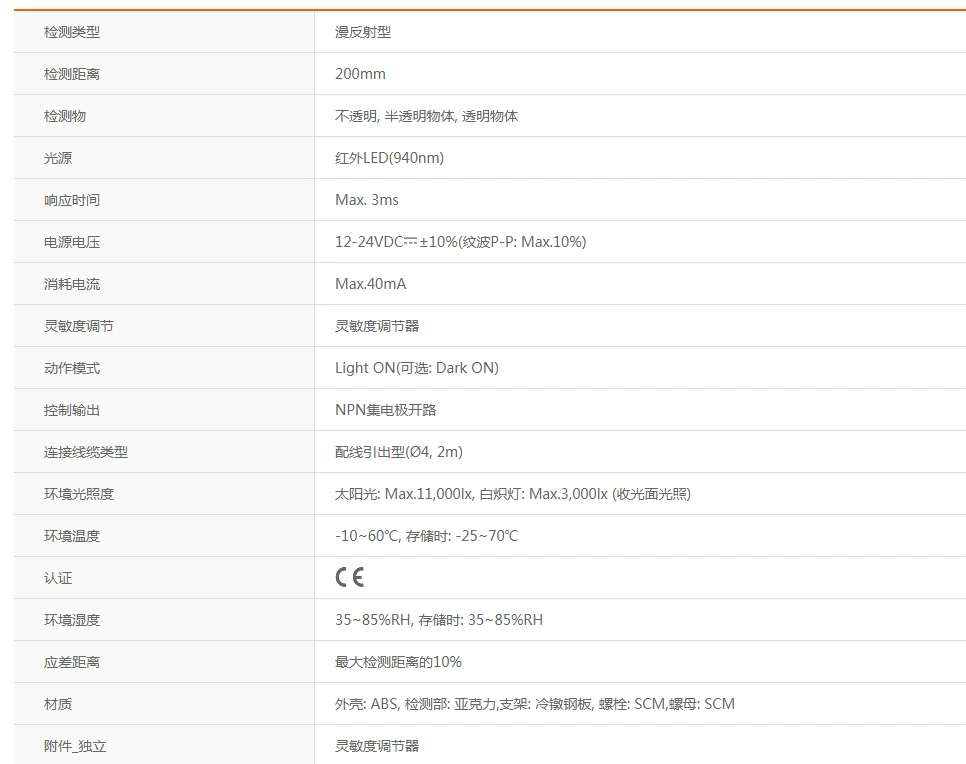Select 'NPN集电极开路' value
Viewport: 966px width, 764px height.
coord(386,410)
